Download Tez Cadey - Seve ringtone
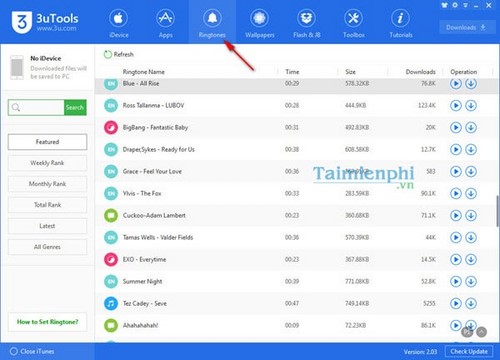 471,304
